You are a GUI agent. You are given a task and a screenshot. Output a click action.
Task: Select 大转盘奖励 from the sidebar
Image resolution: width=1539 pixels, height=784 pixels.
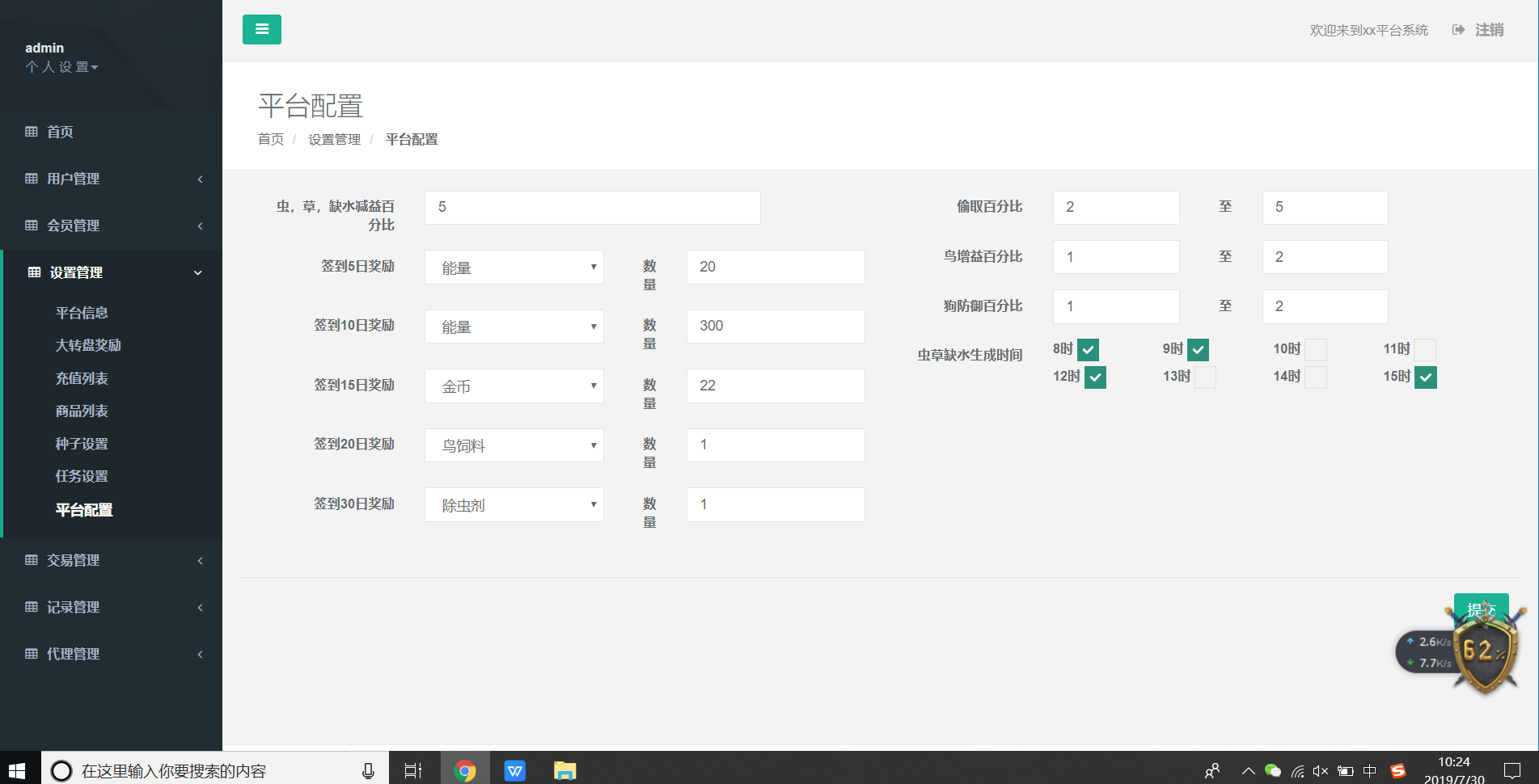pyautogui.click(x=88, y=345)
